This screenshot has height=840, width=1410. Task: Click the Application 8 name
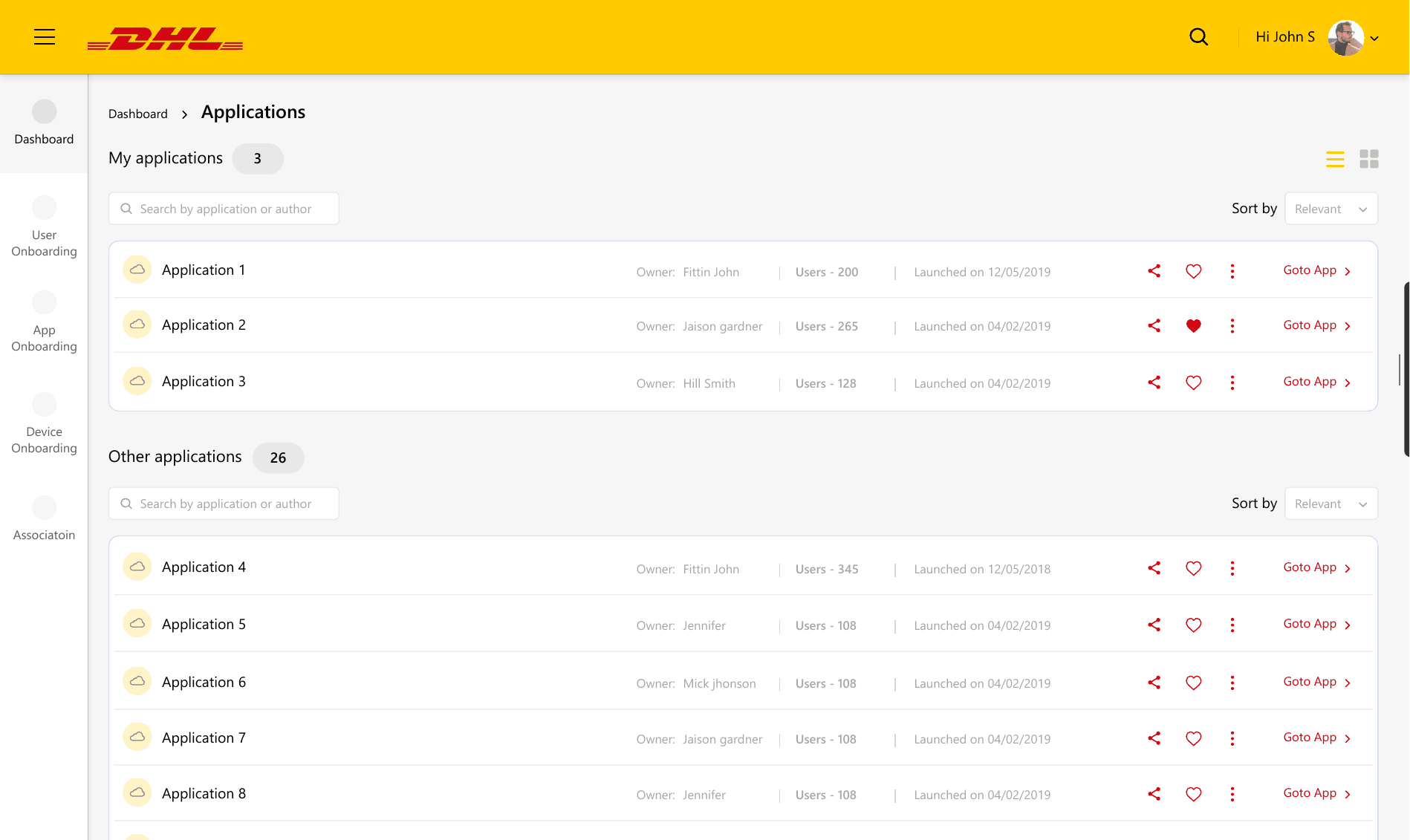pos(204,793)
